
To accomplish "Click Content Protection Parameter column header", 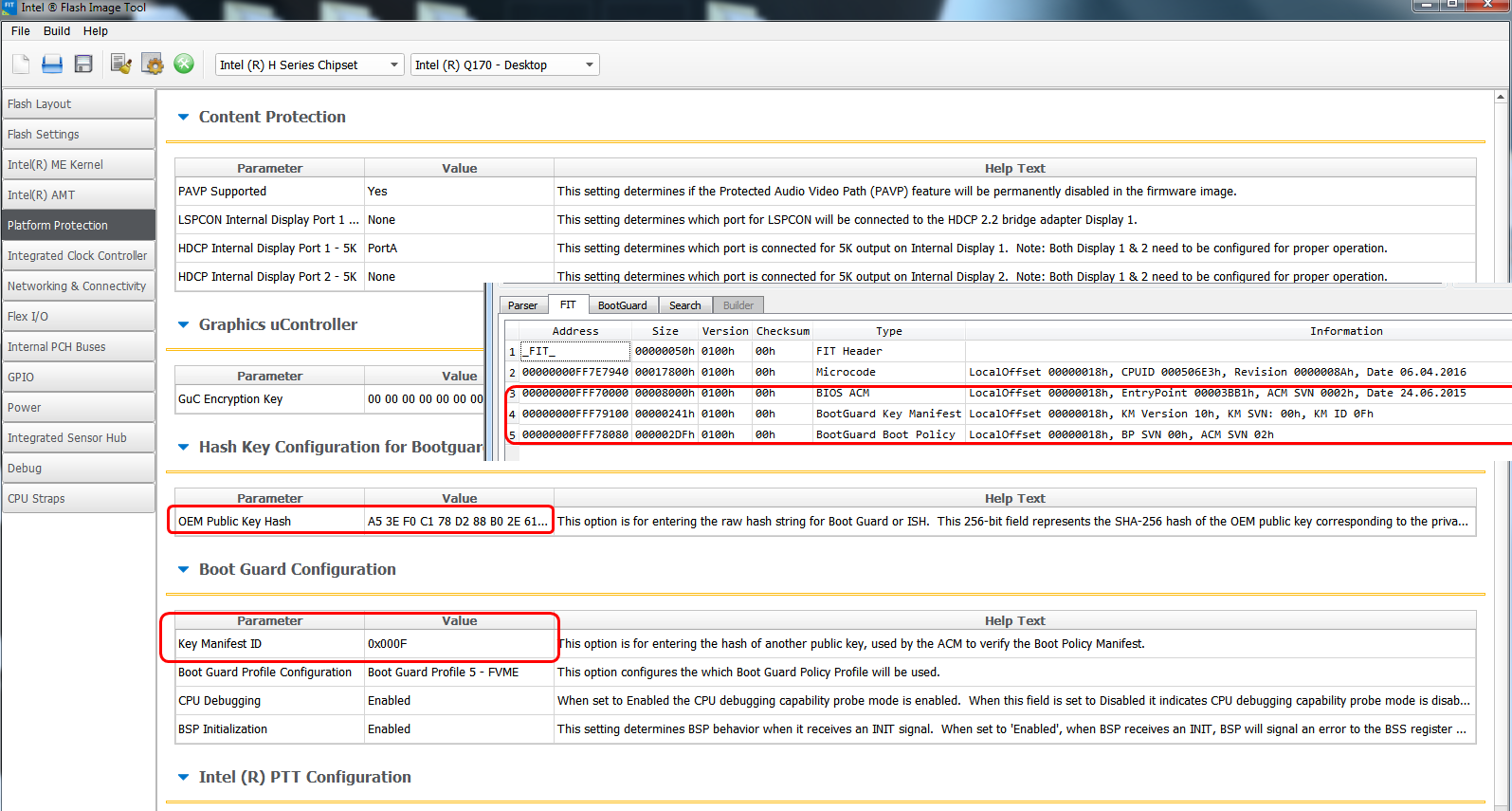I will (x=269, y=168).
